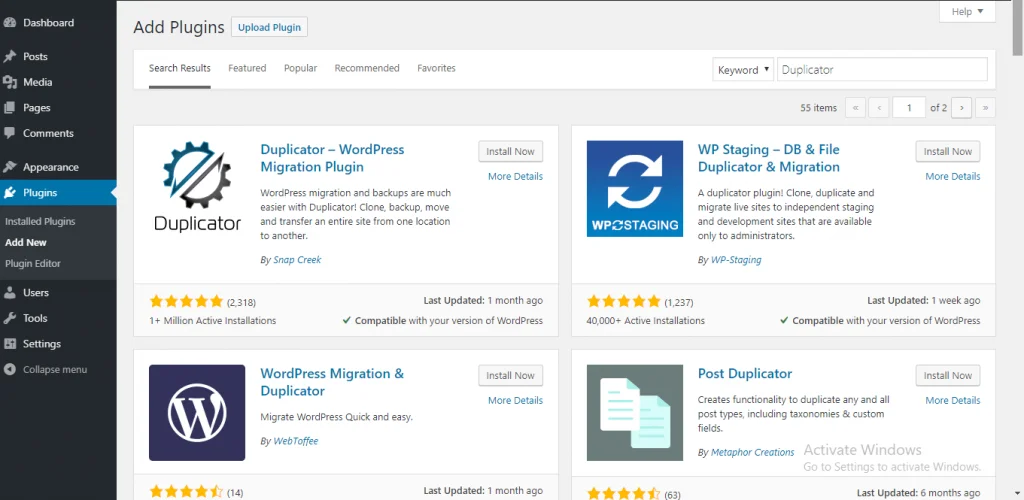The width and height of the screenshot is (1024, 500).
Task: Click the Appearance brush icon
Action: [10, 167]
